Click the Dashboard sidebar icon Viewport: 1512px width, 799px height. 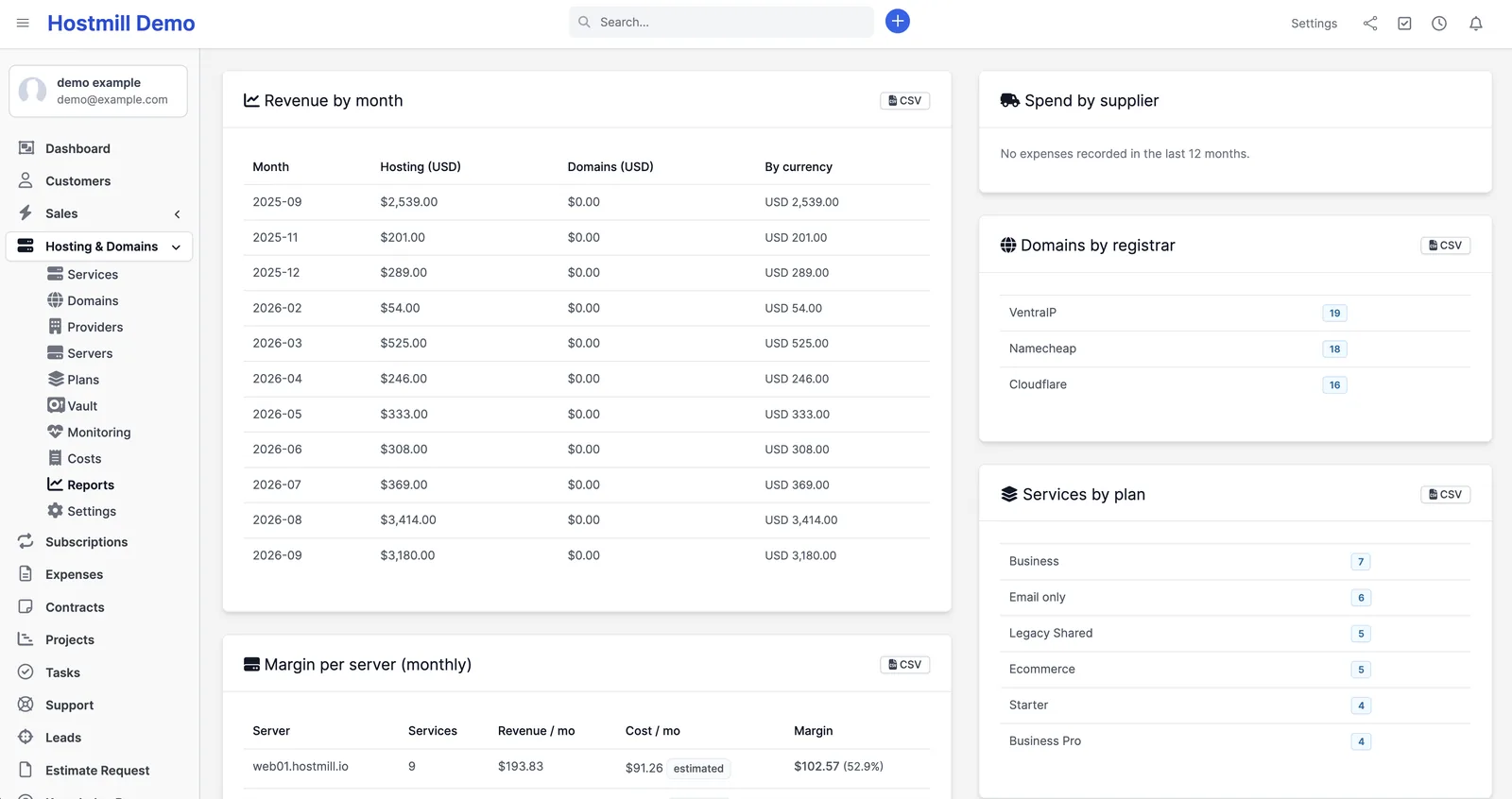coord(26,148)
